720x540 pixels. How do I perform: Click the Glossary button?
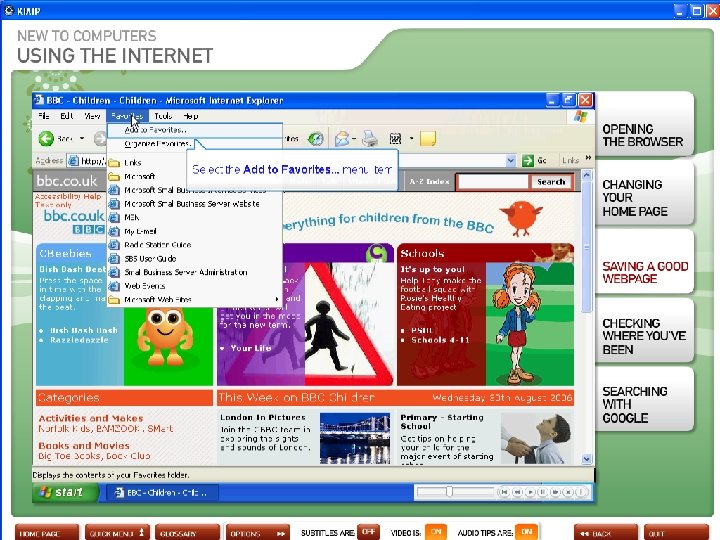[187, 533]
